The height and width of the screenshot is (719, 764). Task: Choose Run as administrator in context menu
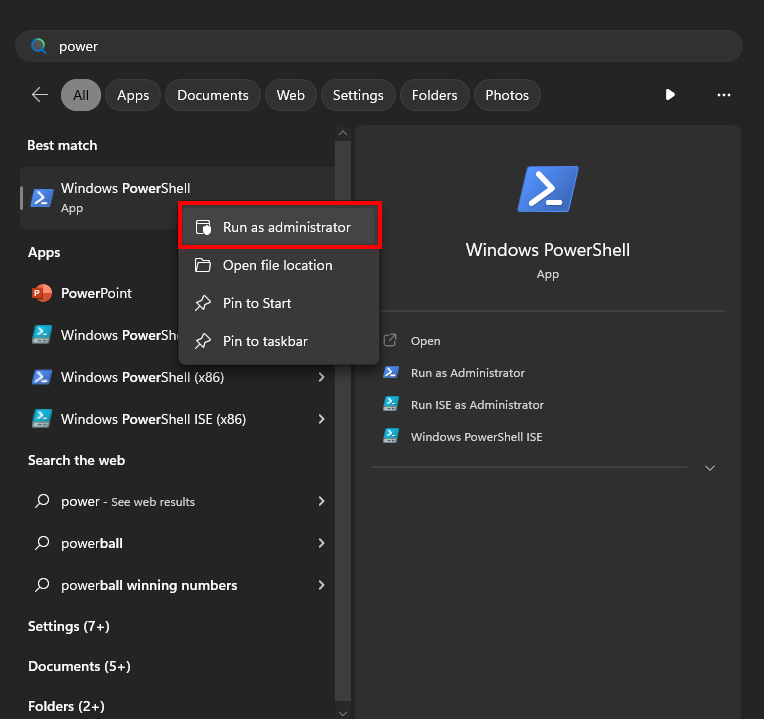(x=279, y=227)
